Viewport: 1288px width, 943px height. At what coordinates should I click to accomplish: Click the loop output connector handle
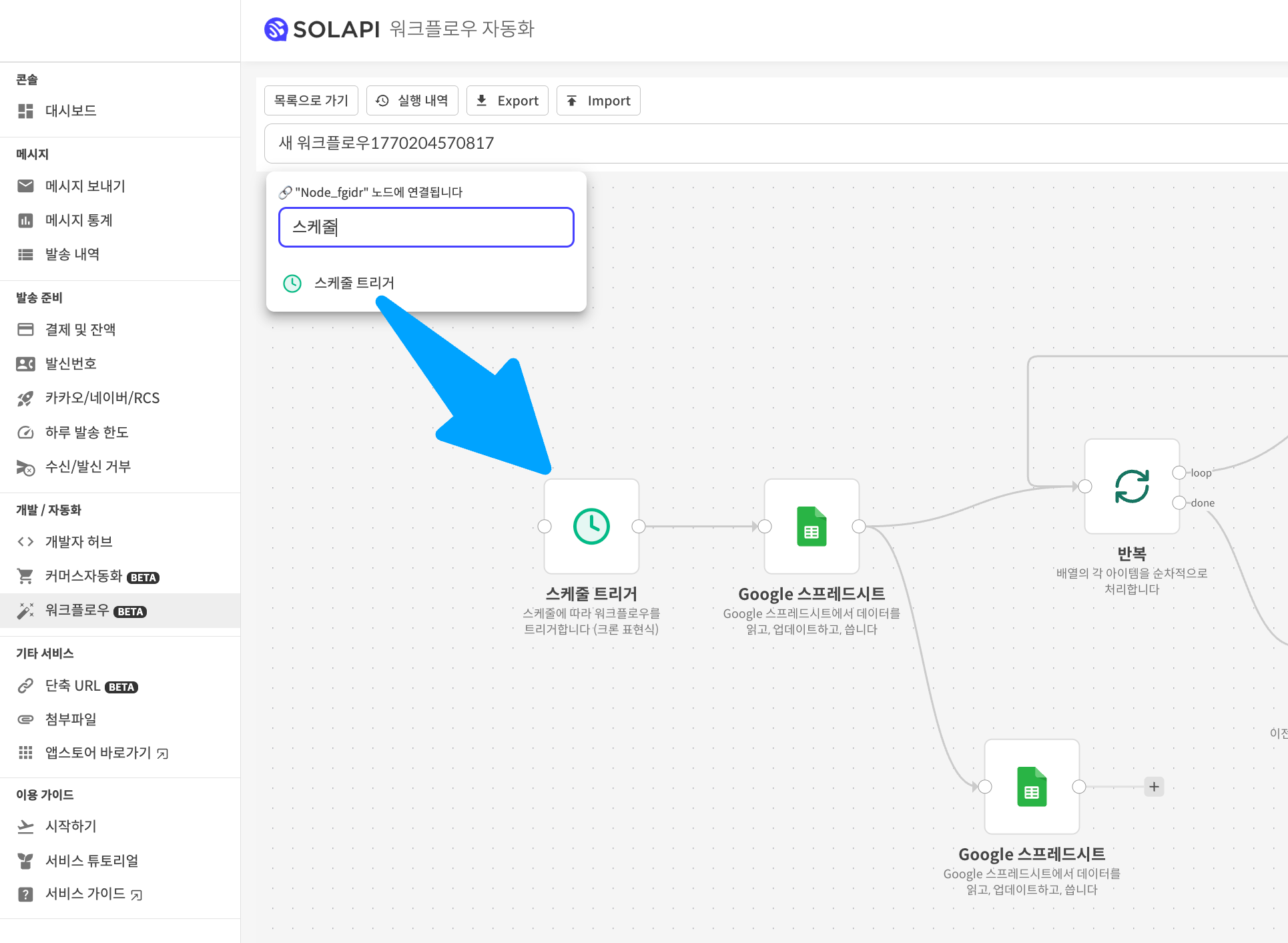(x=1179, y=473)
